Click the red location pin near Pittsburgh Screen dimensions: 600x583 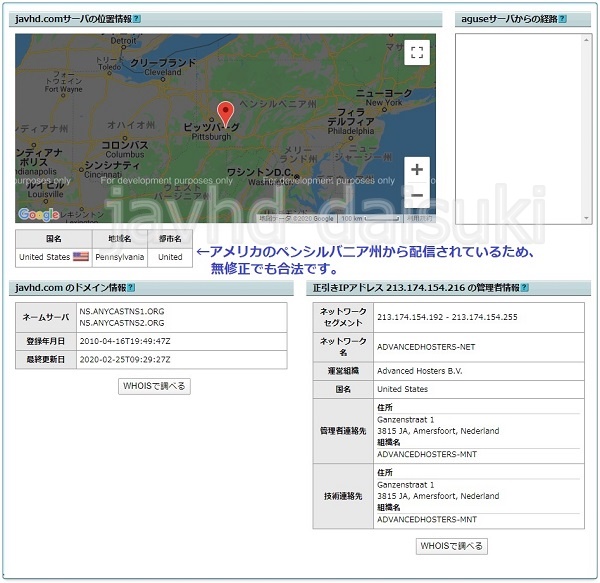pyautogui.click(x=225, y=113)
